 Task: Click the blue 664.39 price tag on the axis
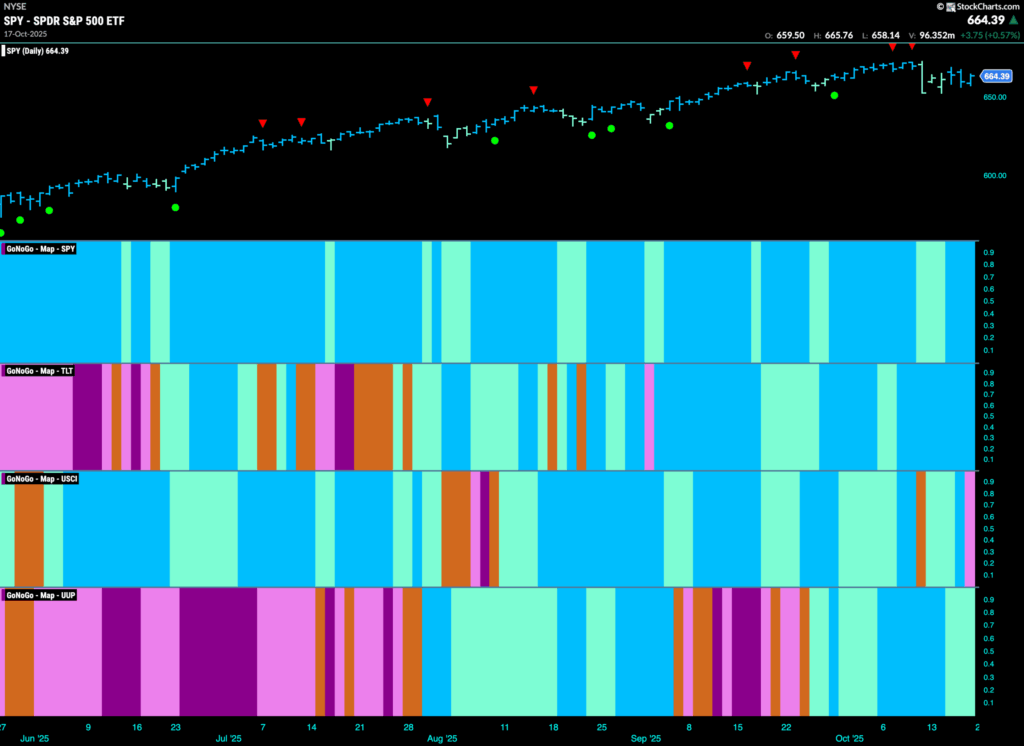997,76
